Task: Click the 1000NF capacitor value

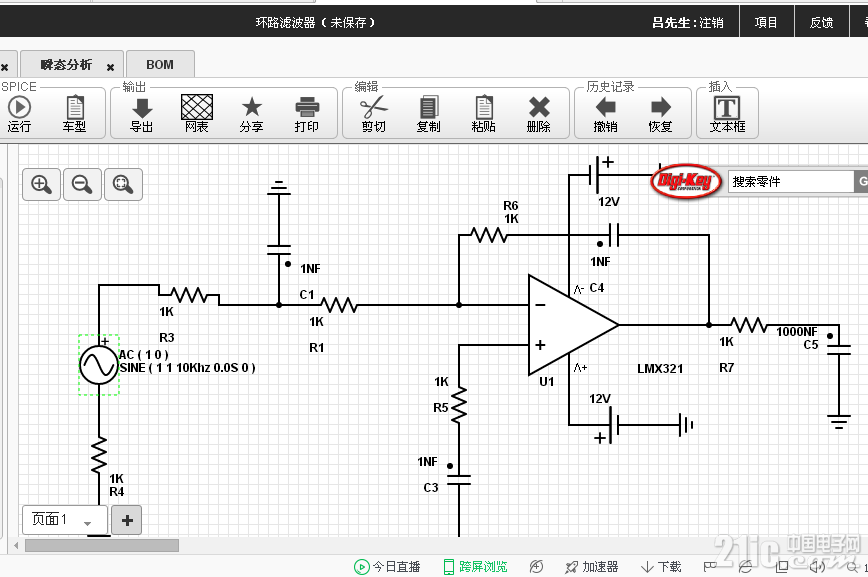Action: (797, 332)
